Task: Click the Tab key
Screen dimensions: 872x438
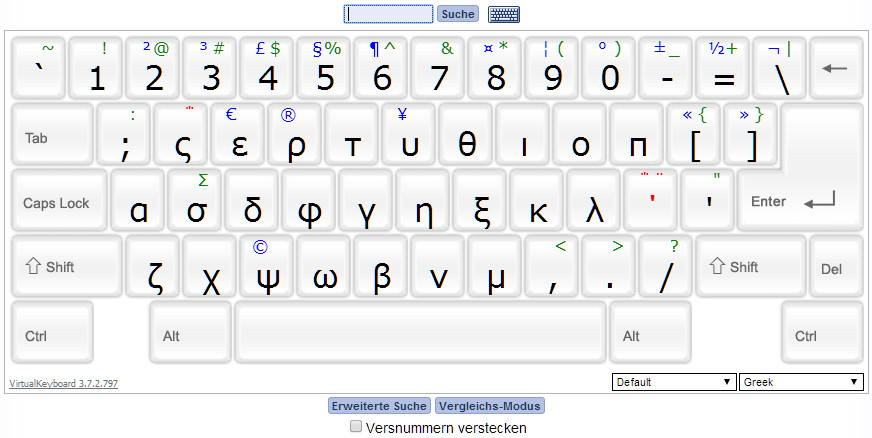Action: (52, 135)
